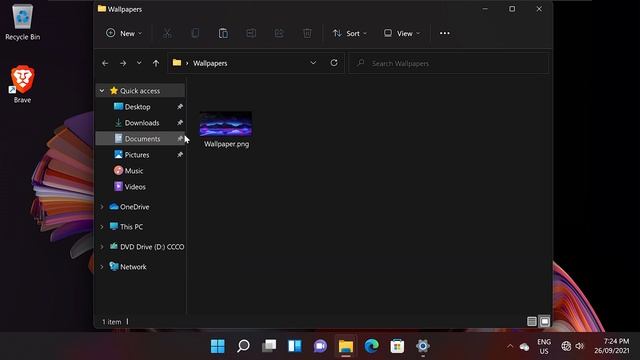The height and width of the screenshot is (360, 640).
Task: Open the See more ellipsis menu
Action: [x=444, y=33]
